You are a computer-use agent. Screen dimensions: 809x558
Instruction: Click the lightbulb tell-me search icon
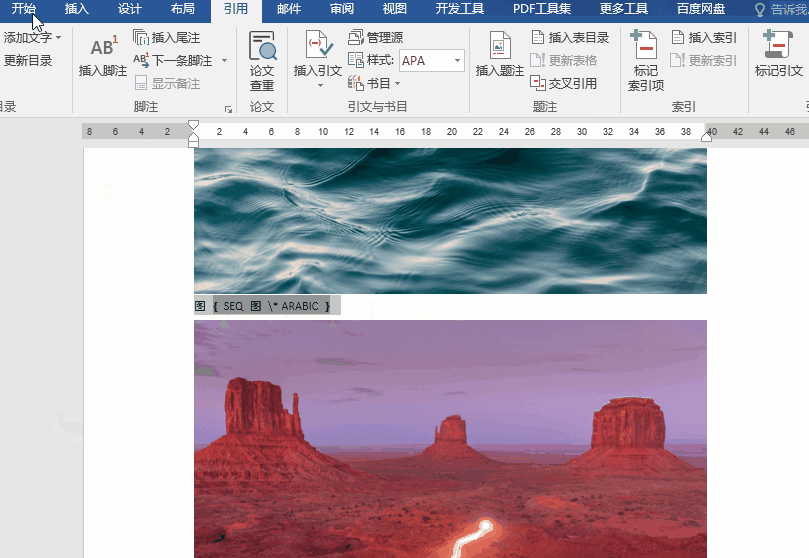pos(759,10)
